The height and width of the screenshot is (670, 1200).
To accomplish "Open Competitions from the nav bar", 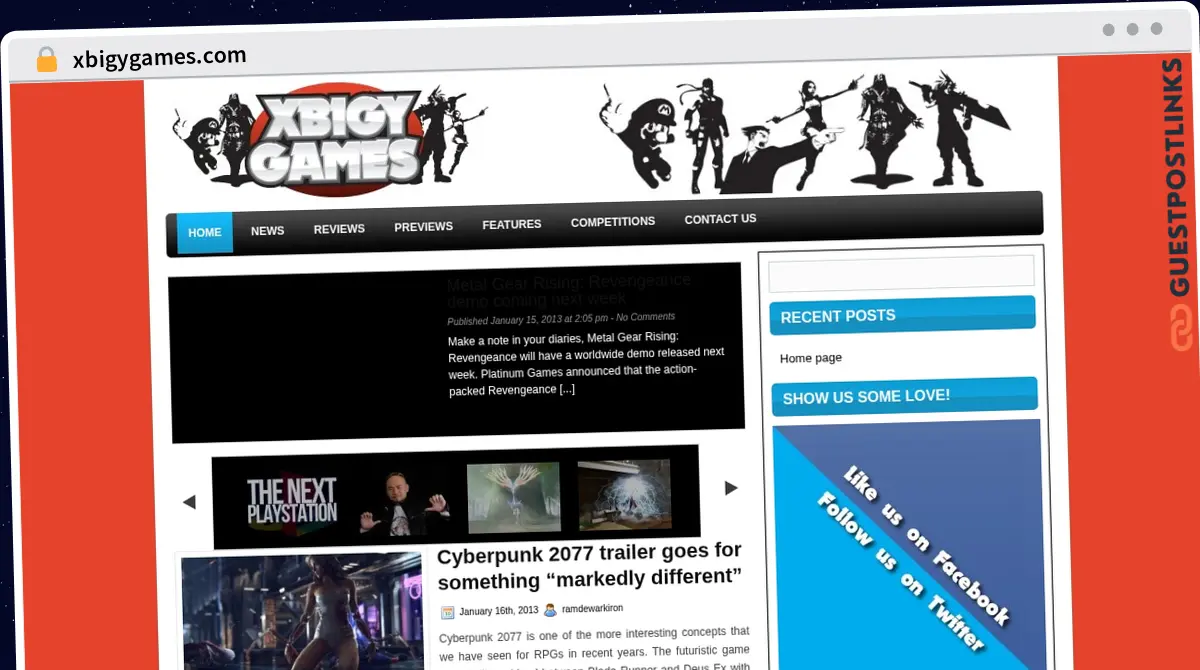I will tap(612, 222).
